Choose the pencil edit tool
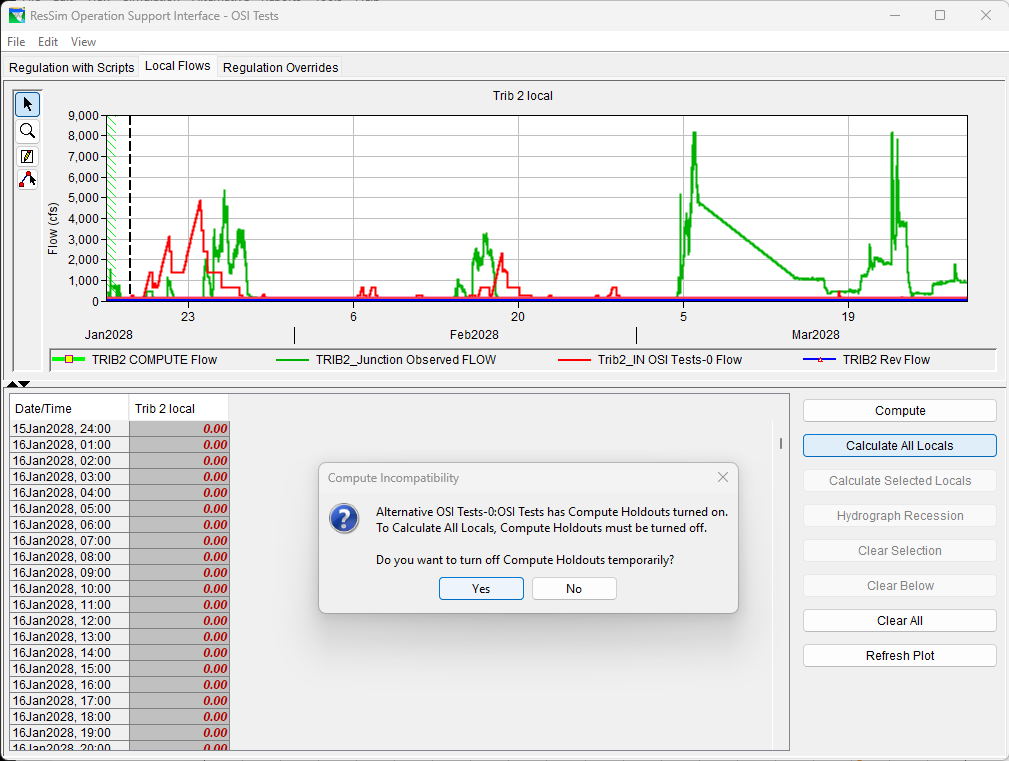 27,156
